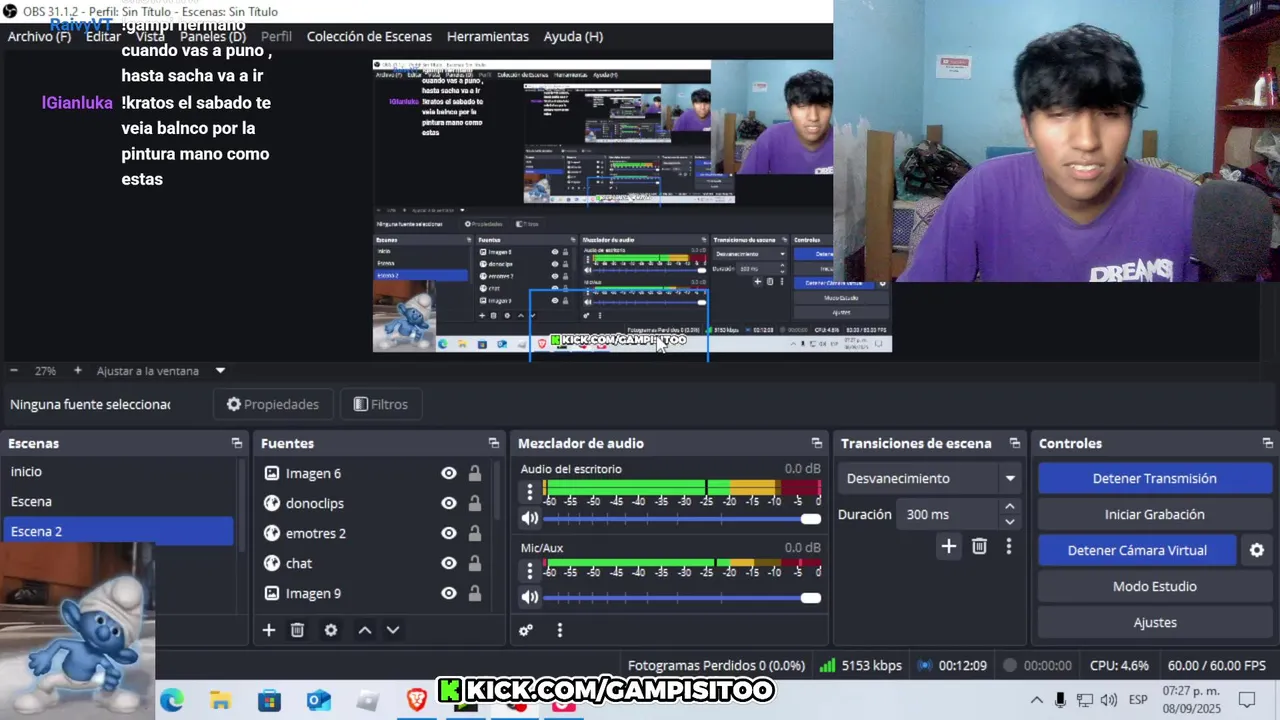
Task: Decrease the Duración value with the down arrow
Action: 1010,521
